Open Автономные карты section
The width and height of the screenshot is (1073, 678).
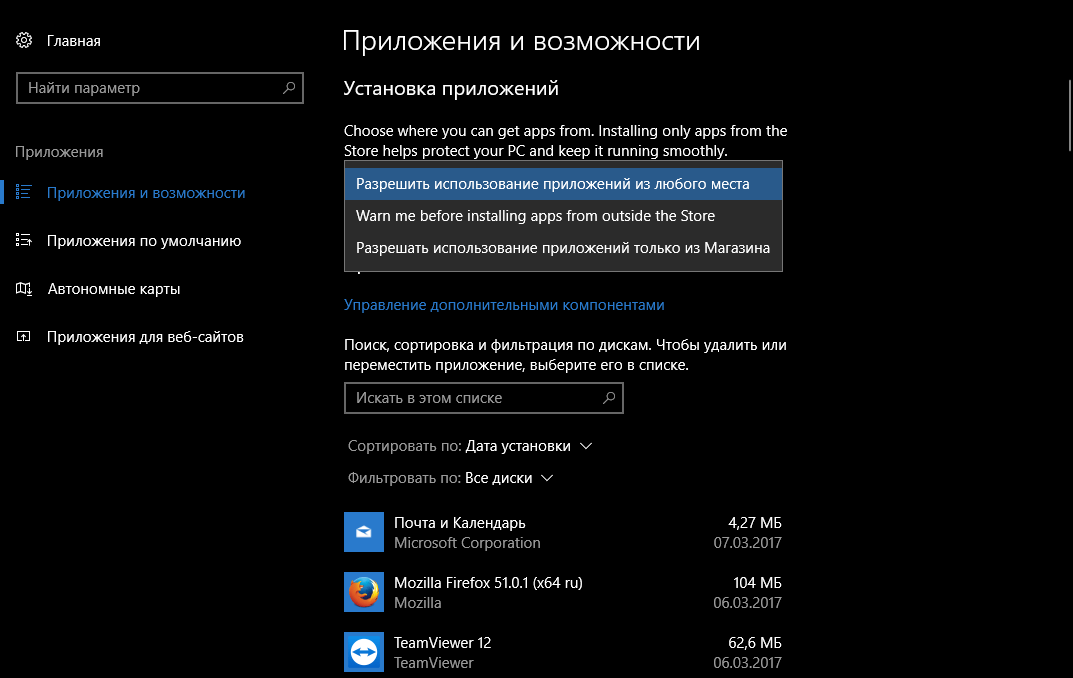point(113,288)
